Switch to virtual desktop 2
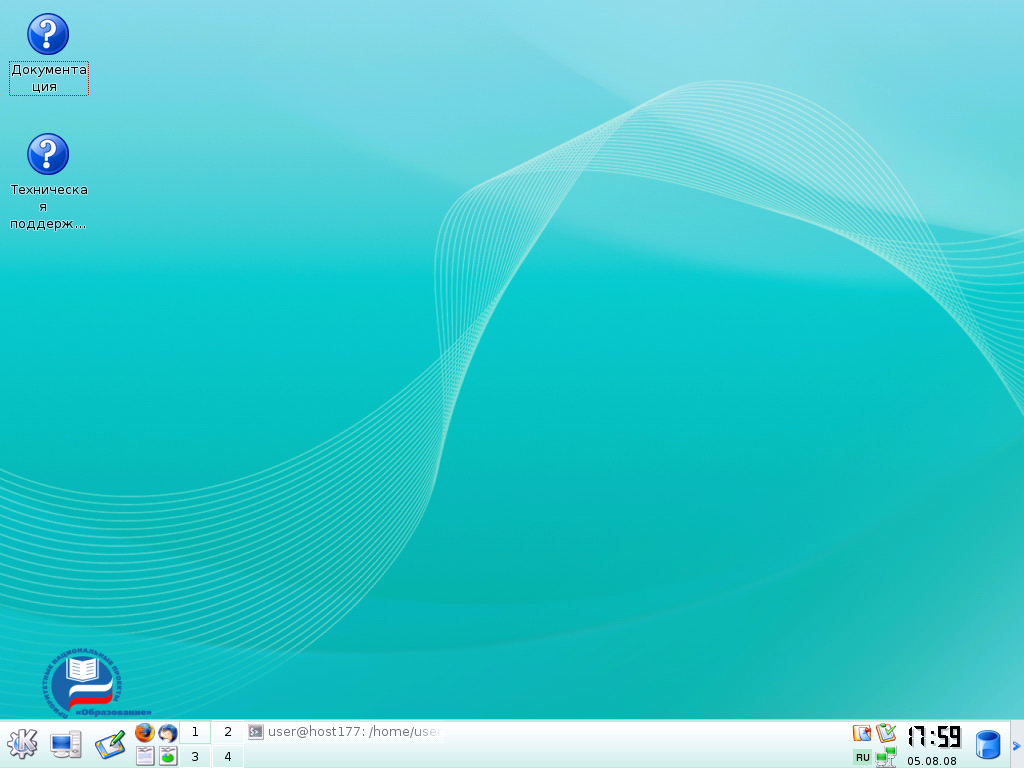 [x=227, y=731]
